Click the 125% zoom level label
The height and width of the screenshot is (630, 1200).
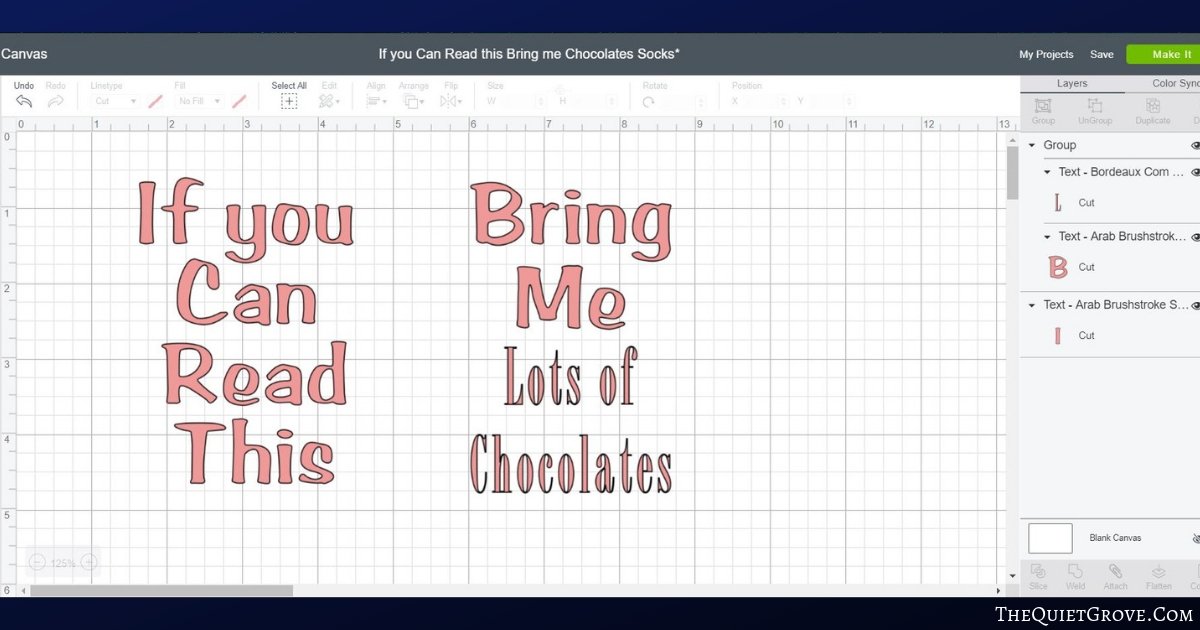pos(63,564)
